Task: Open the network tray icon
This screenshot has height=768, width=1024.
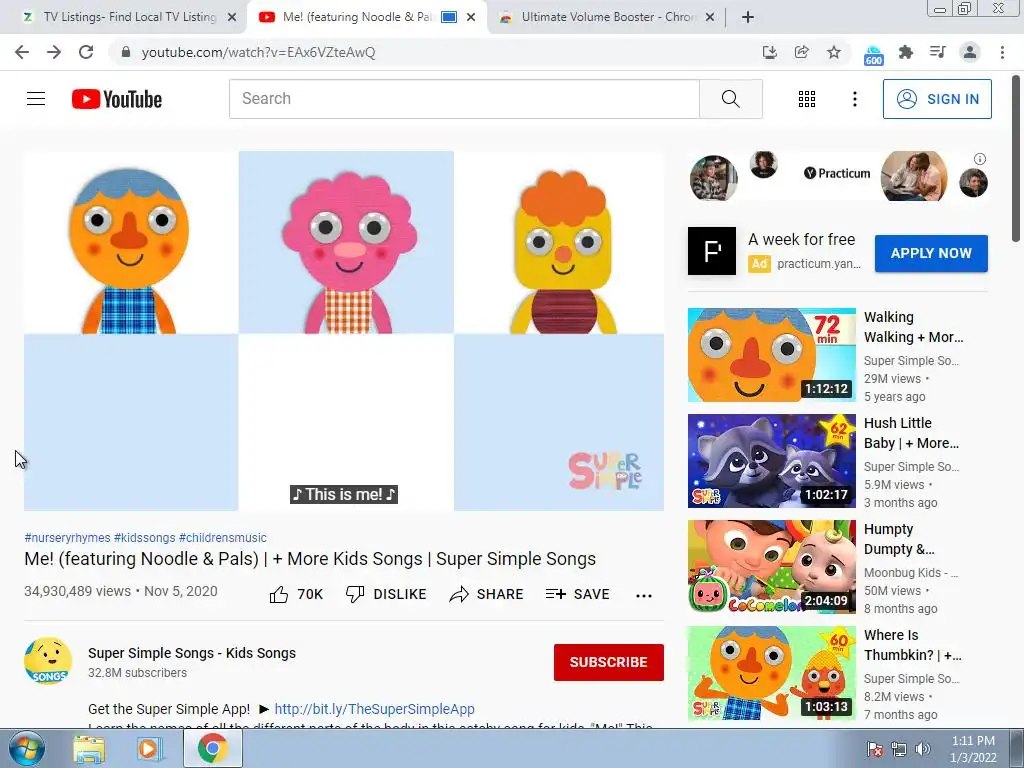Action: [899, 749]
